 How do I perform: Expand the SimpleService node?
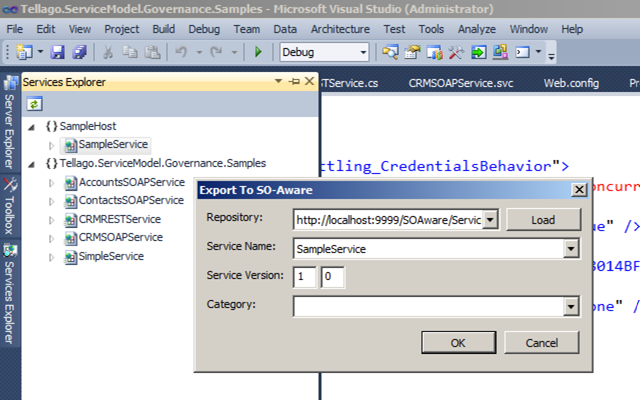point(51,257)
